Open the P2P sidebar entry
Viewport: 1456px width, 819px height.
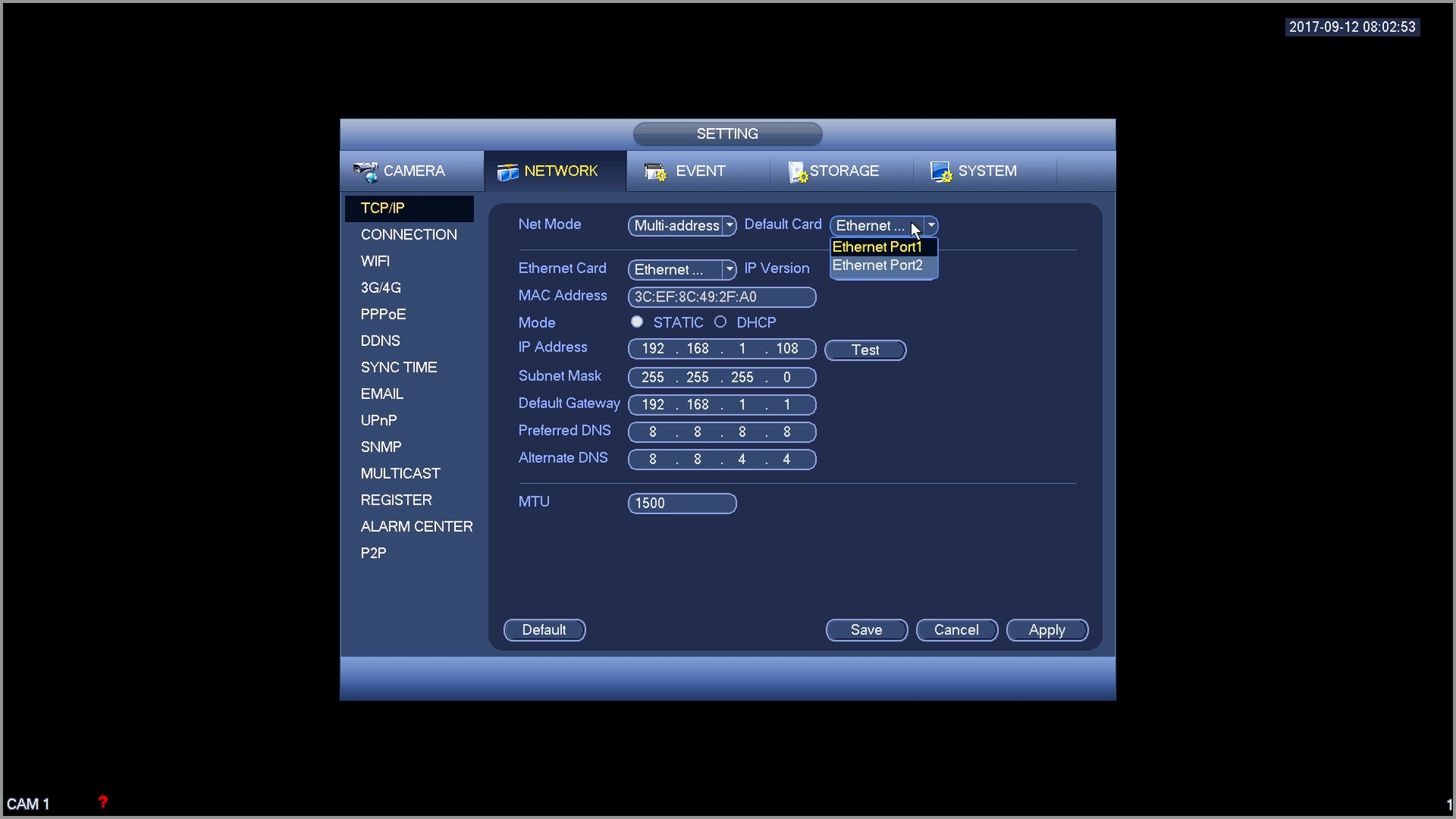coord(373,553)
